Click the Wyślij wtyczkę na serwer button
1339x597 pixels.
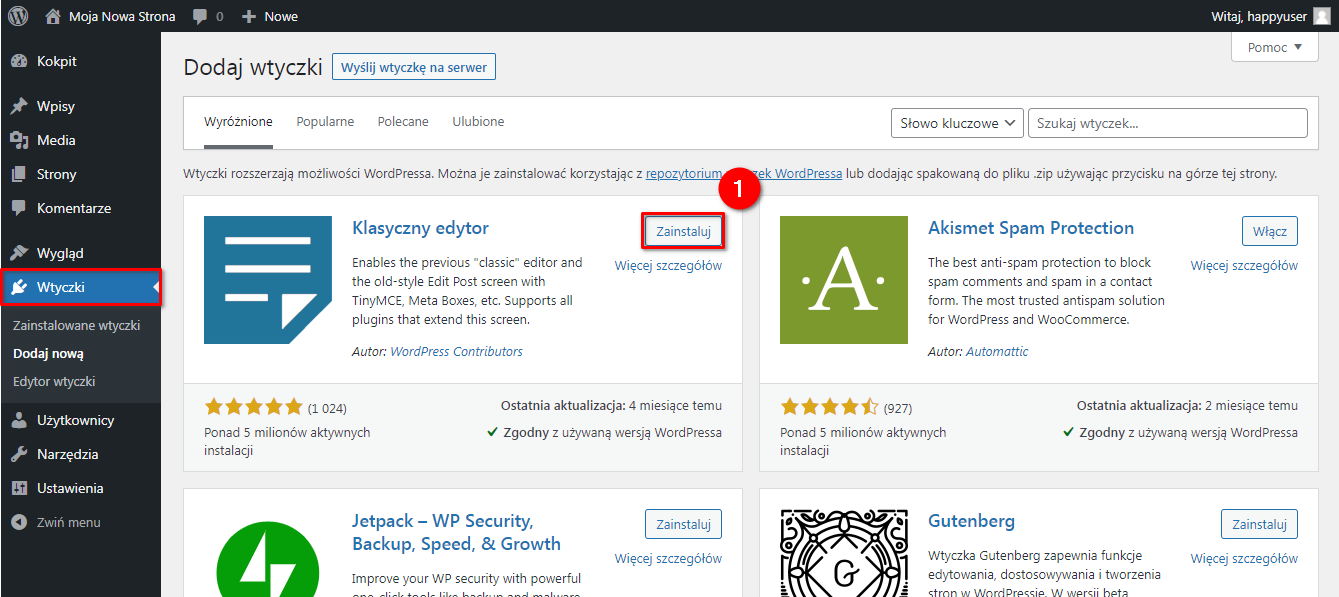414,67
